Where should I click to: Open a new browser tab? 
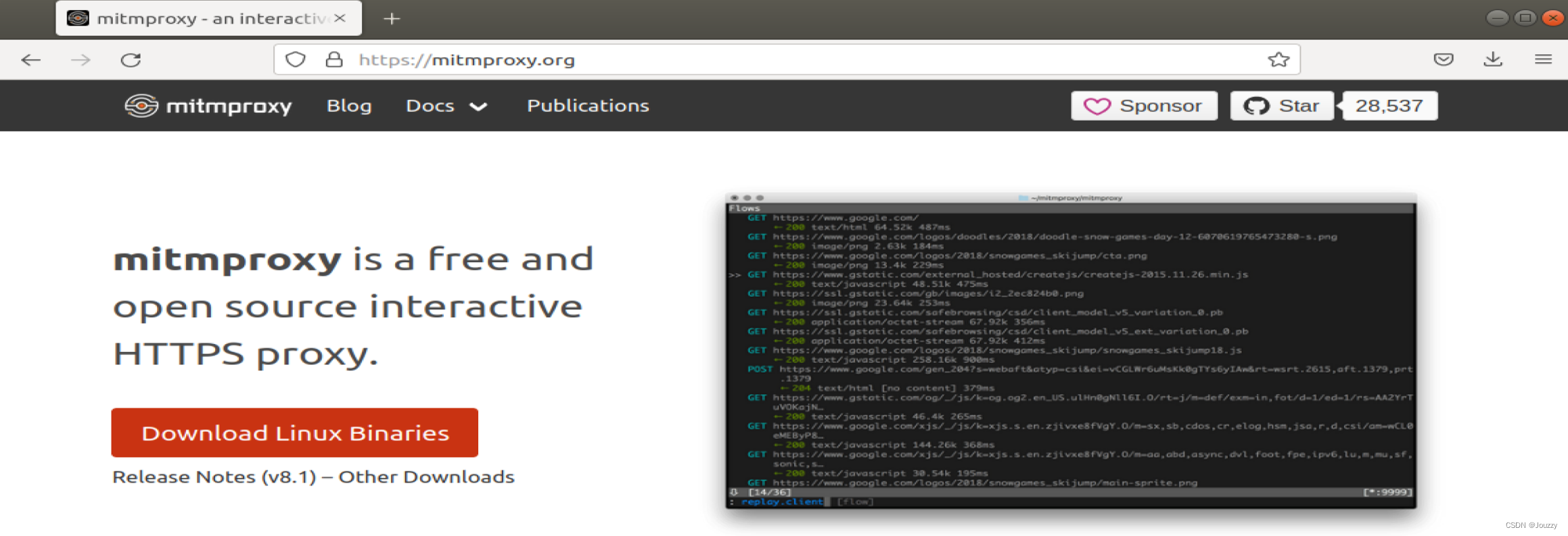(392, 19)
